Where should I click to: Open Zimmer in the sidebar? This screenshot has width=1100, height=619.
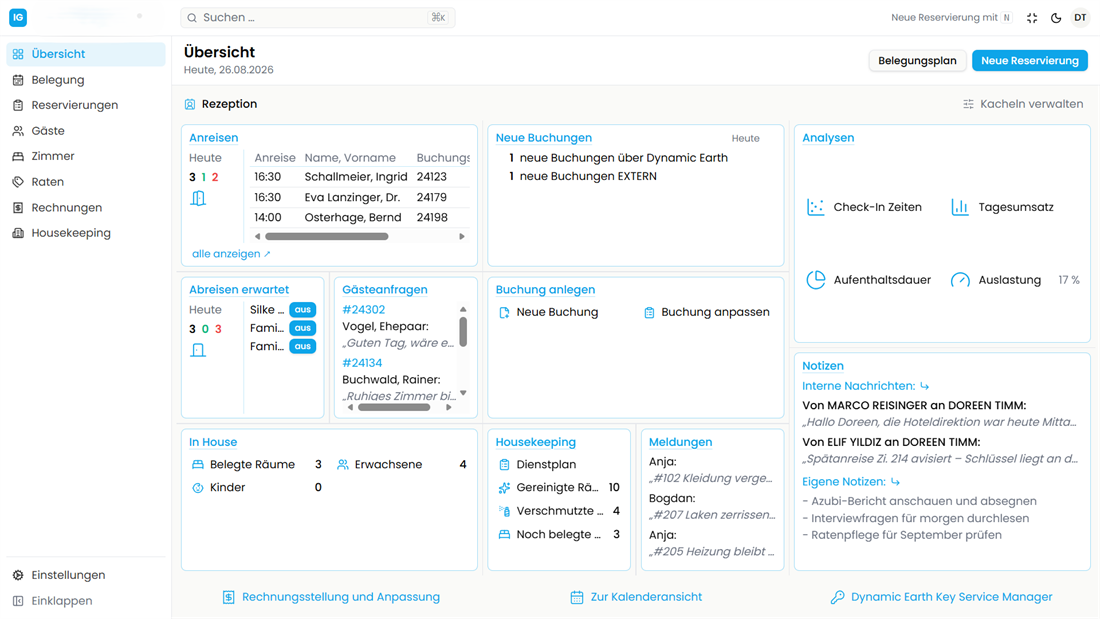[x=86, y=156]
